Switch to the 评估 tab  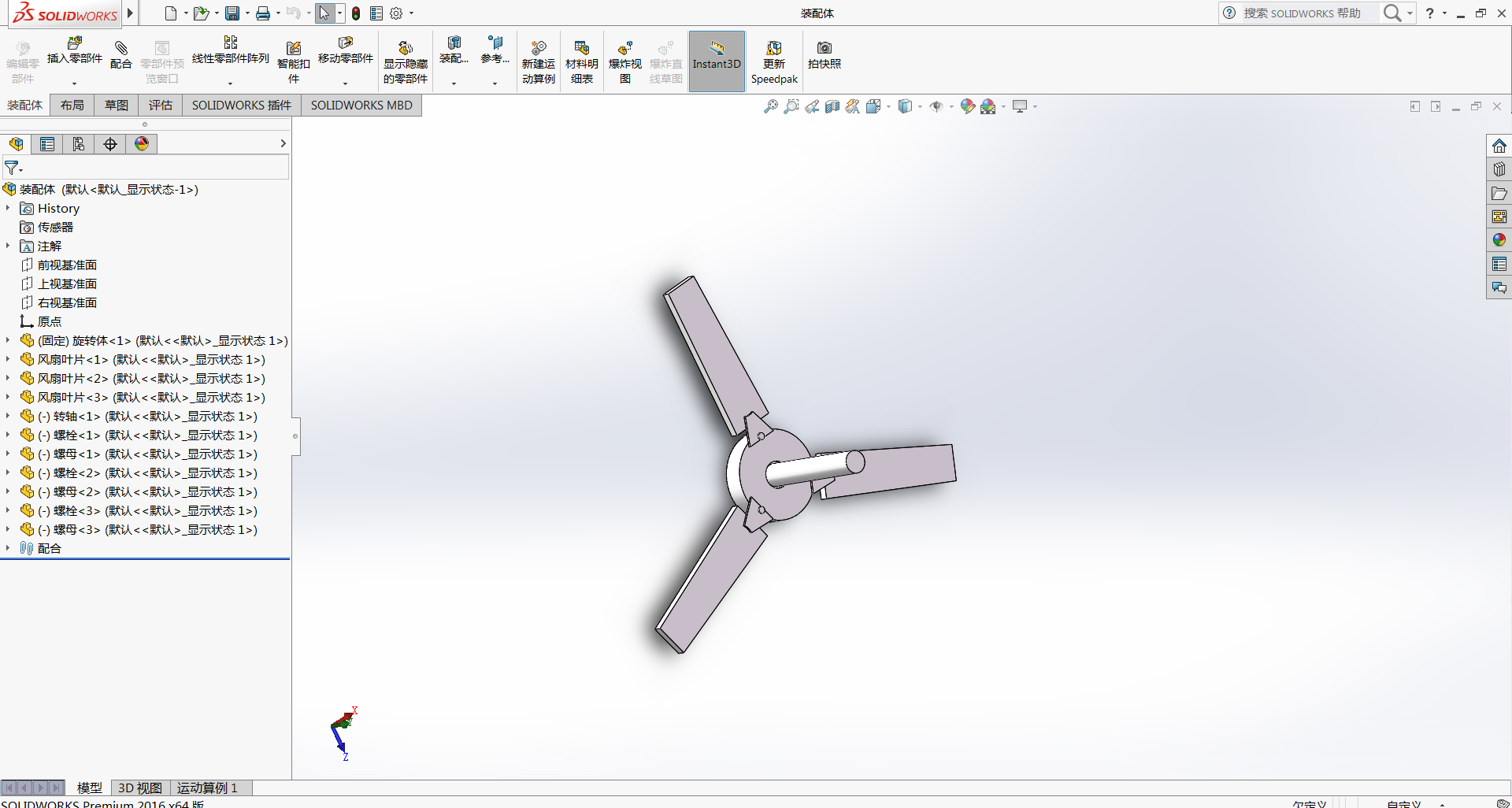[x=161, y=106]
